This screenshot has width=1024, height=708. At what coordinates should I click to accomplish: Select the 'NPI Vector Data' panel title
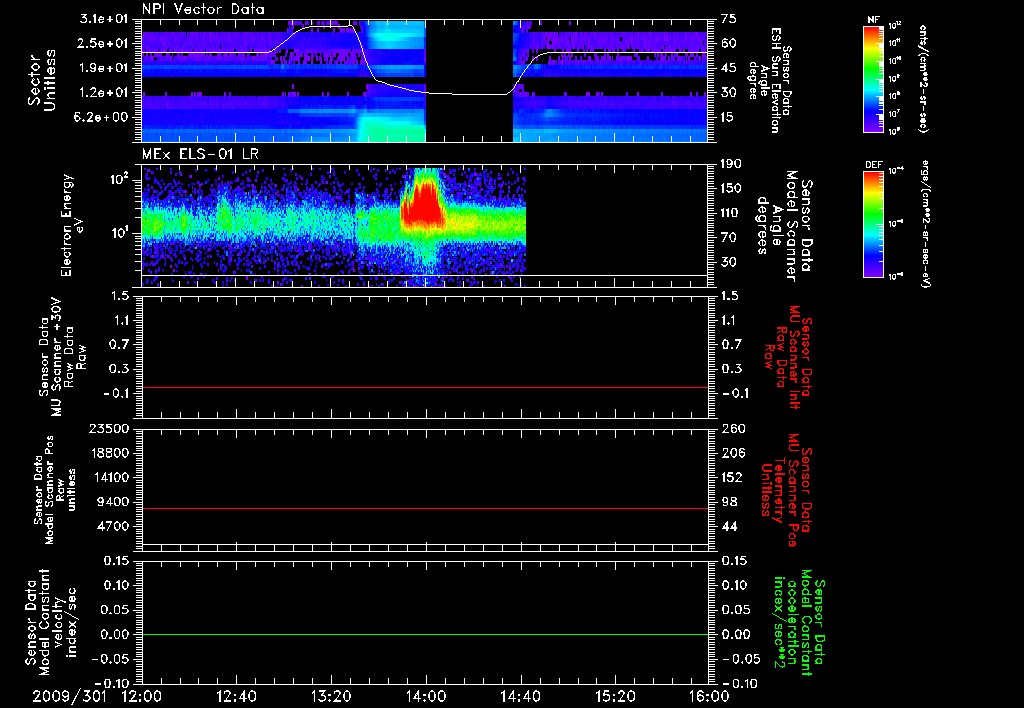203,9
